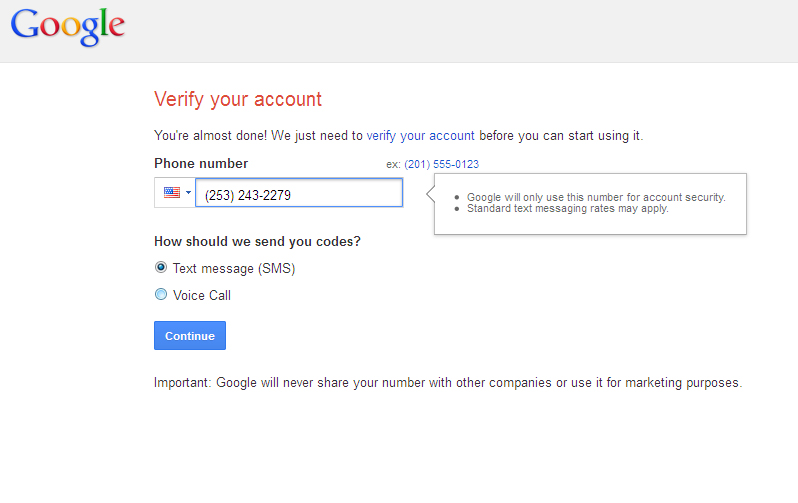This screenshot has height=503, width=798.
Task: Click the account security tooltip note
Action: pyautogui.click(x=596, y=197)
